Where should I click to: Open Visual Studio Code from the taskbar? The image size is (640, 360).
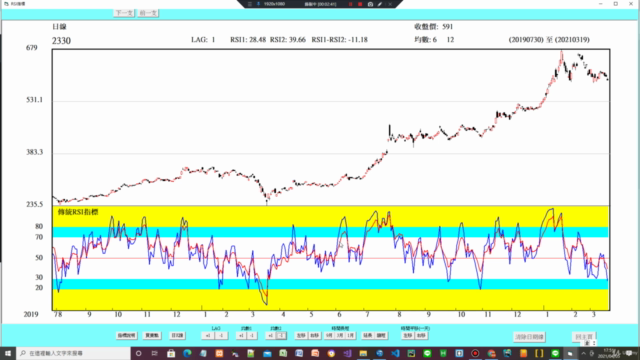(x=395, y=353)
